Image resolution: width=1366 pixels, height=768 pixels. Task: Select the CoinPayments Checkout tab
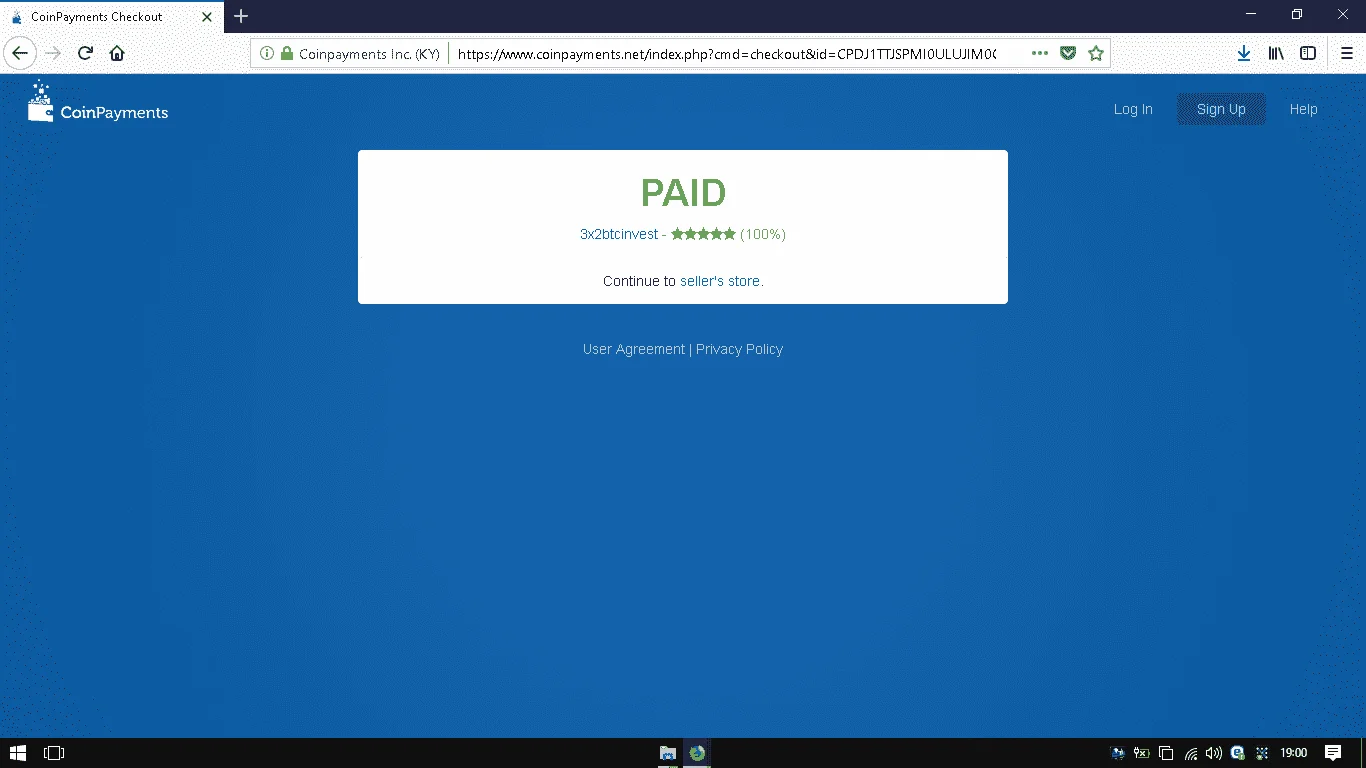coord(110,17)
